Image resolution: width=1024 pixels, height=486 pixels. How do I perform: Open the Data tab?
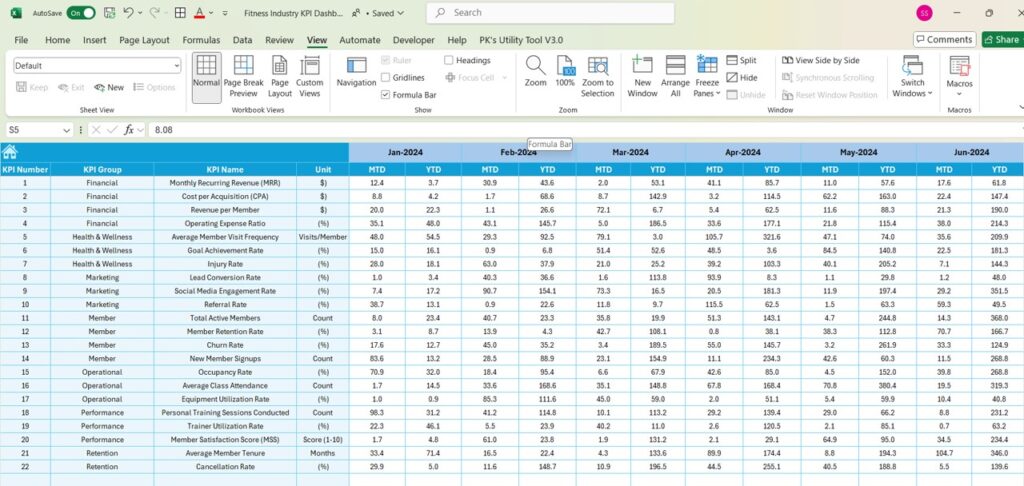point(242,40)
